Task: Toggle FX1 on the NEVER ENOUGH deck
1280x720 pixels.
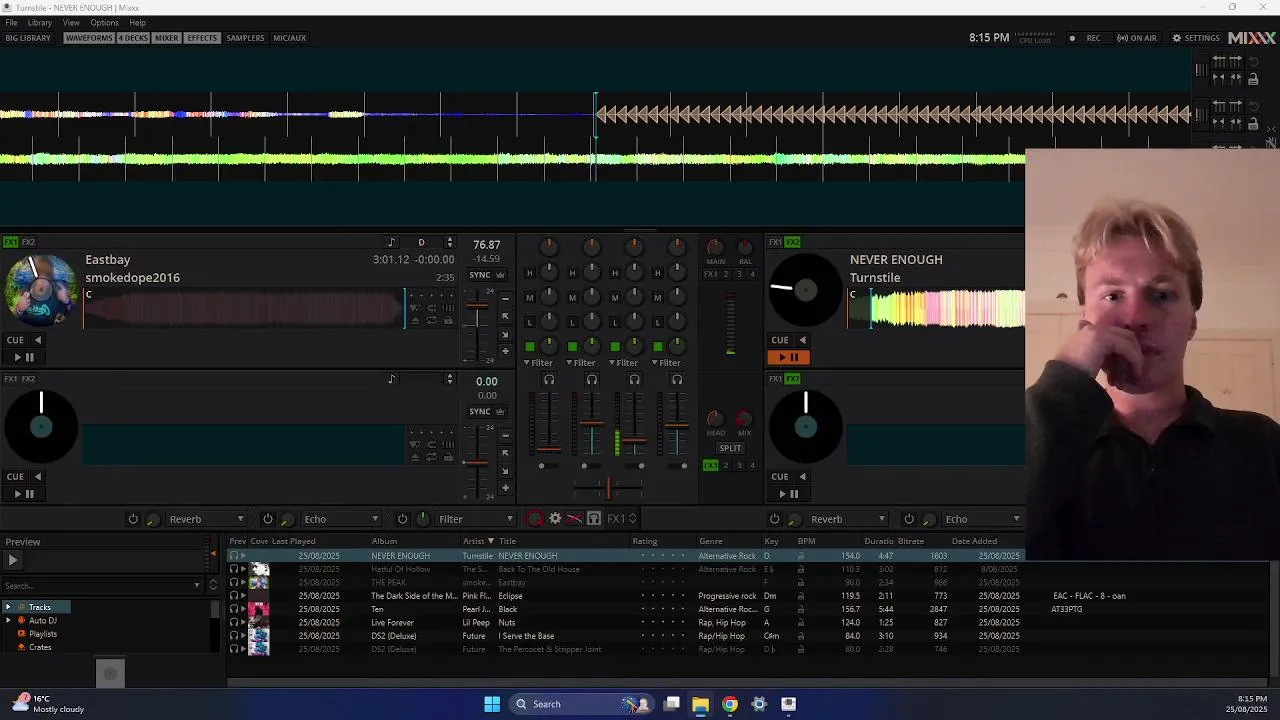Action: (775, 242)
